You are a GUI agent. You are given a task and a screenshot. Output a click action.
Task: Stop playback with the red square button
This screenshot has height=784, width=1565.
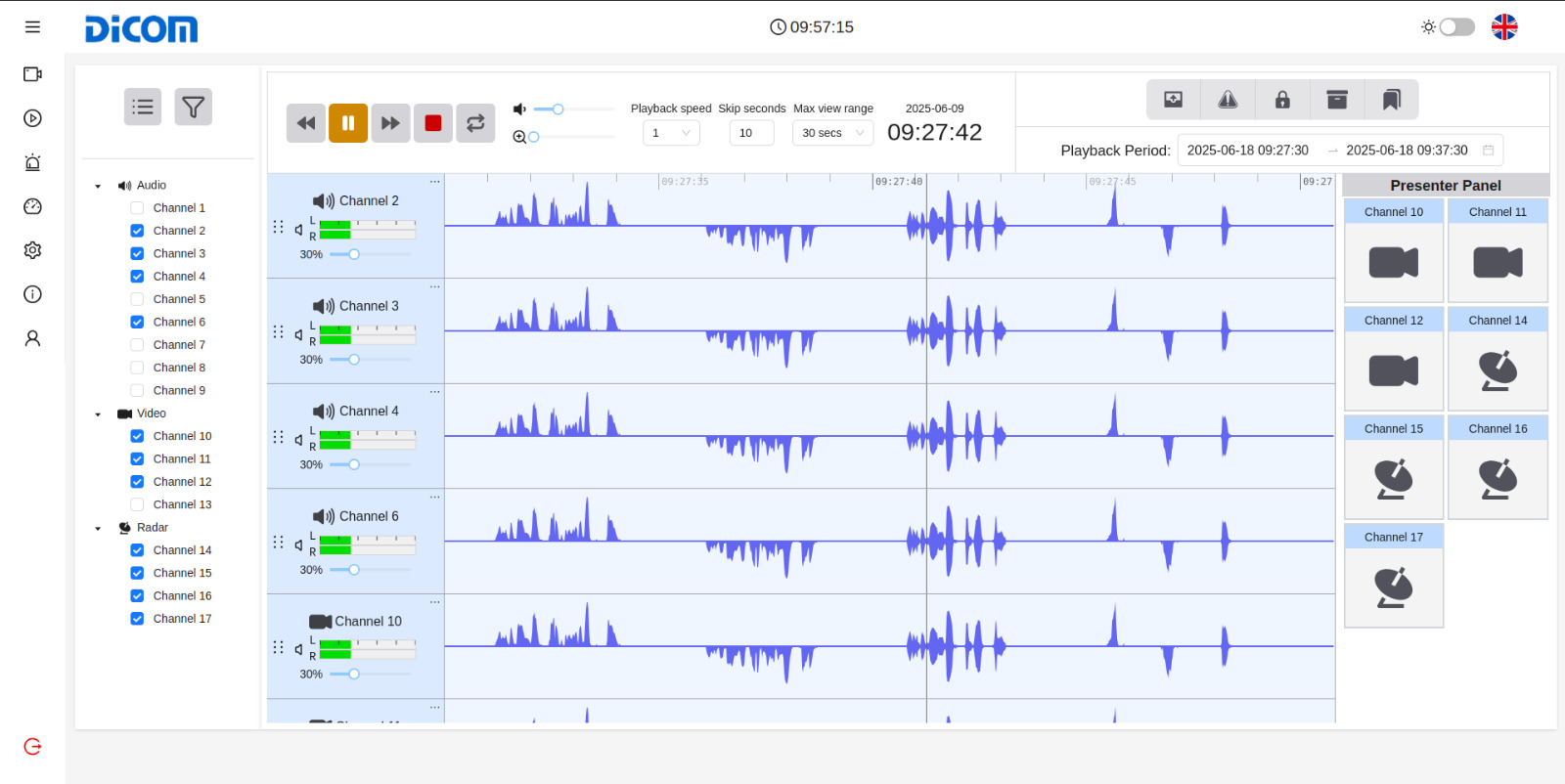(x=433, y=123)
